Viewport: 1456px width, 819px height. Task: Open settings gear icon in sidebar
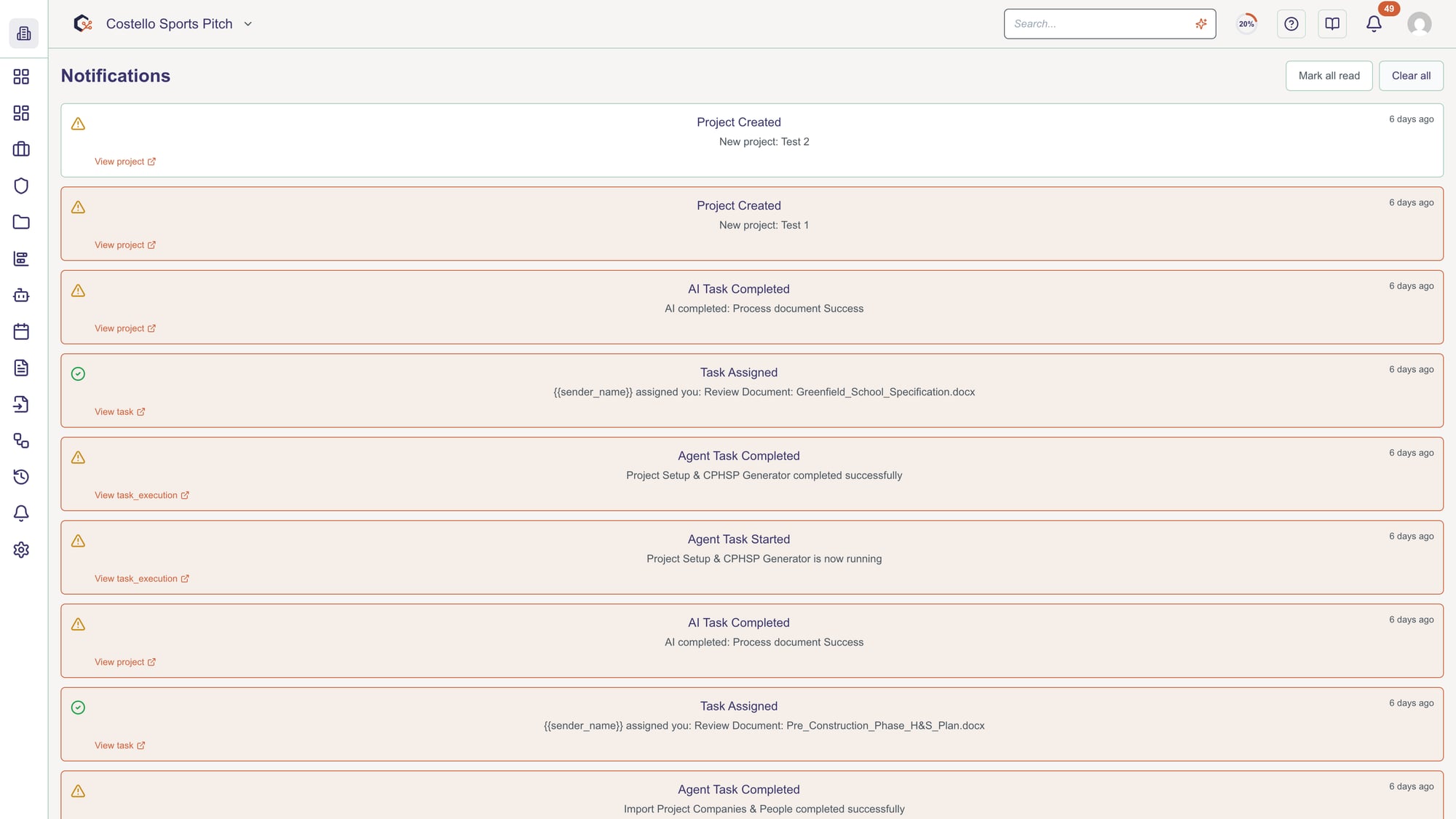click(21, 550)
